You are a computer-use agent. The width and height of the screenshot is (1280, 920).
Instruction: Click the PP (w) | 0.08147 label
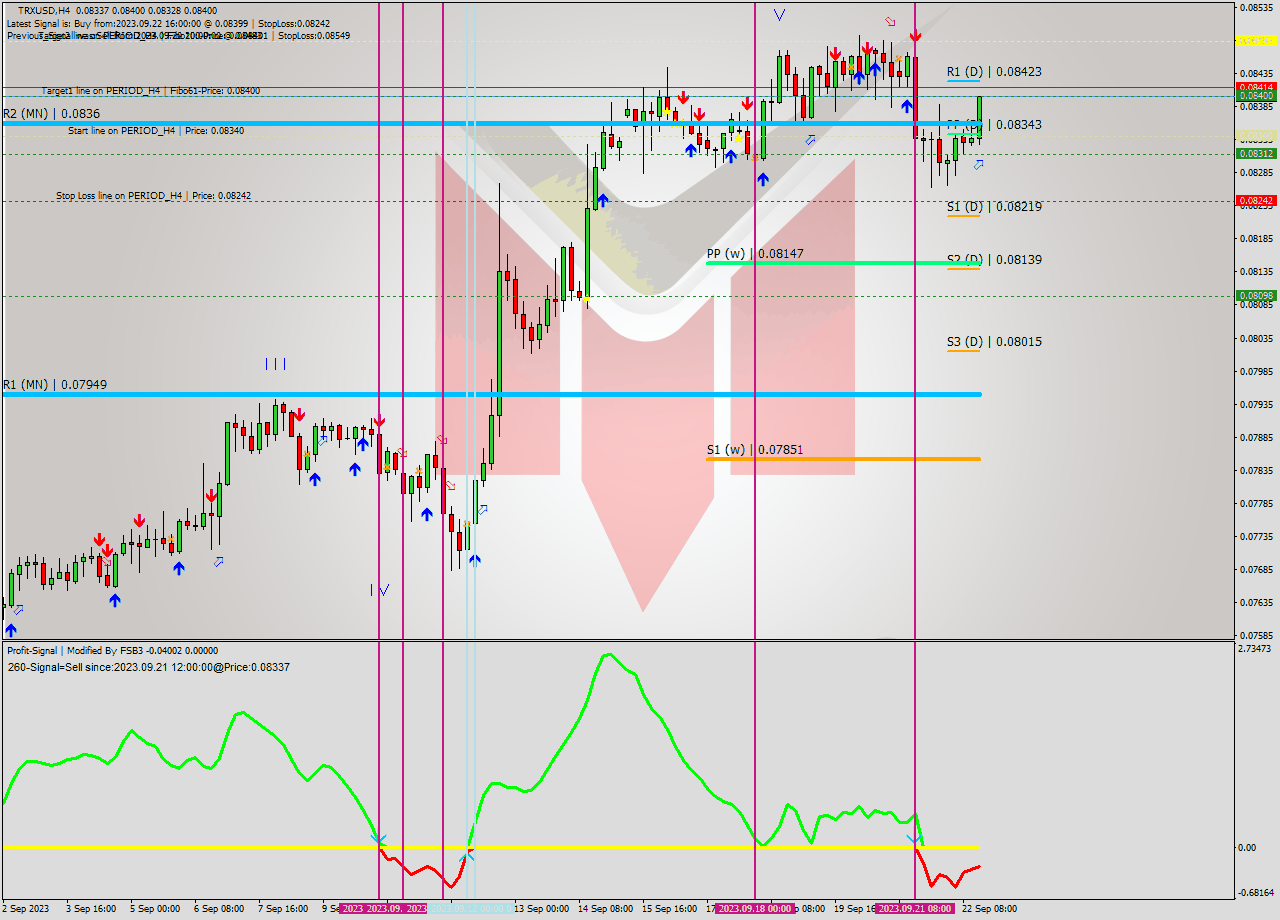[x=755, y=254]
